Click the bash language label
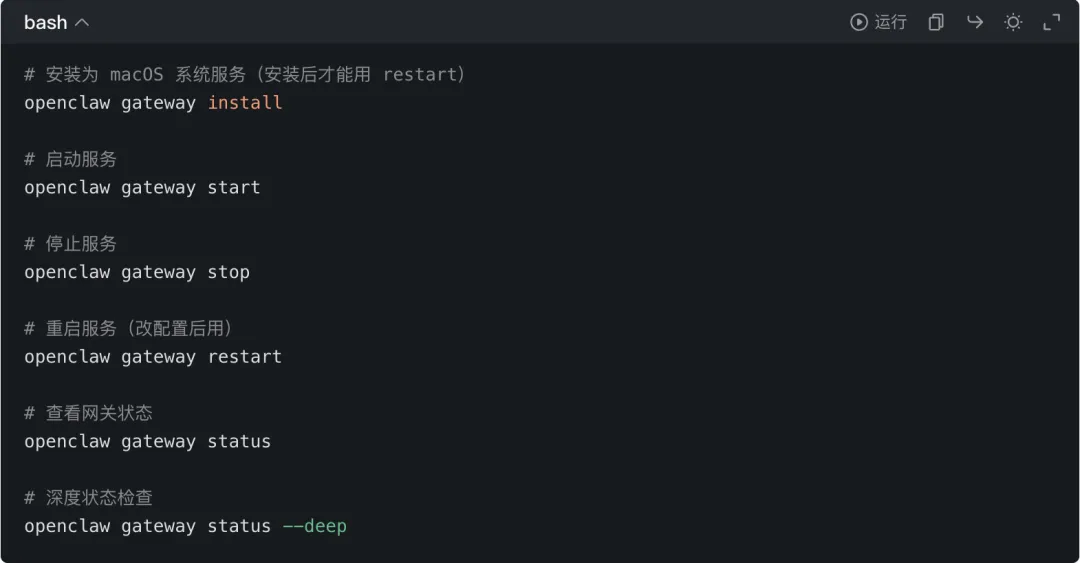This screenshot has width=1080, height=563. (x=45, y=22)
